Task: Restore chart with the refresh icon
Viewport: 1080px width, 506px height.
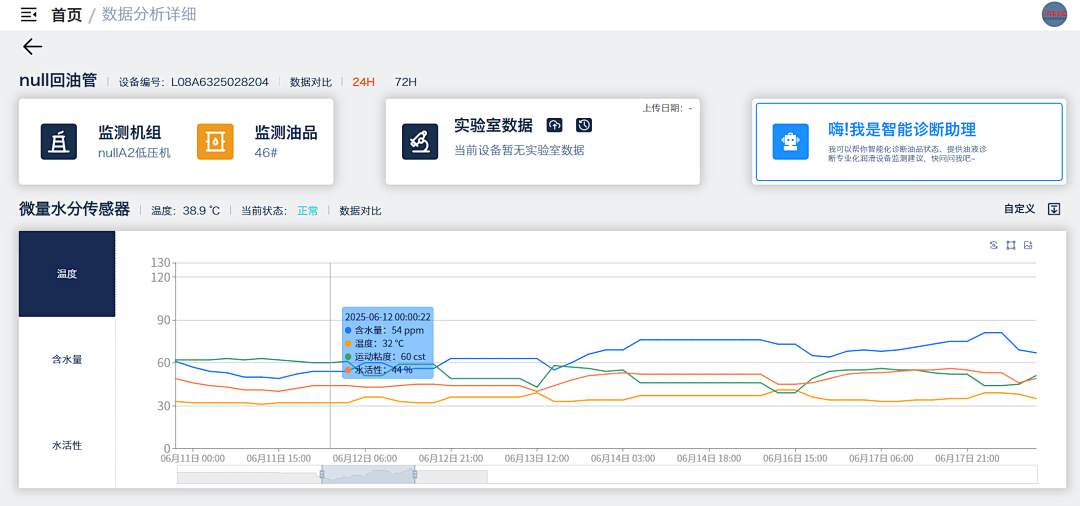Action: click(x=993, y=245)
